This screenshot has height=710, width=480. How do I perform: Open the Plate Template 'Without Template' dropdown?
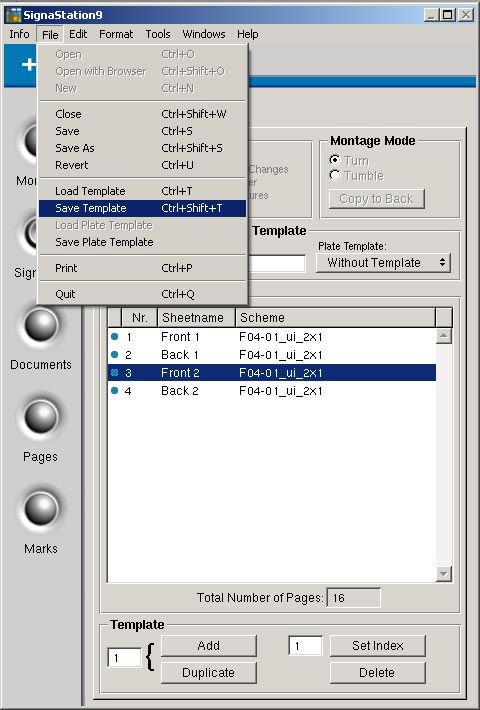pos(383,263)
